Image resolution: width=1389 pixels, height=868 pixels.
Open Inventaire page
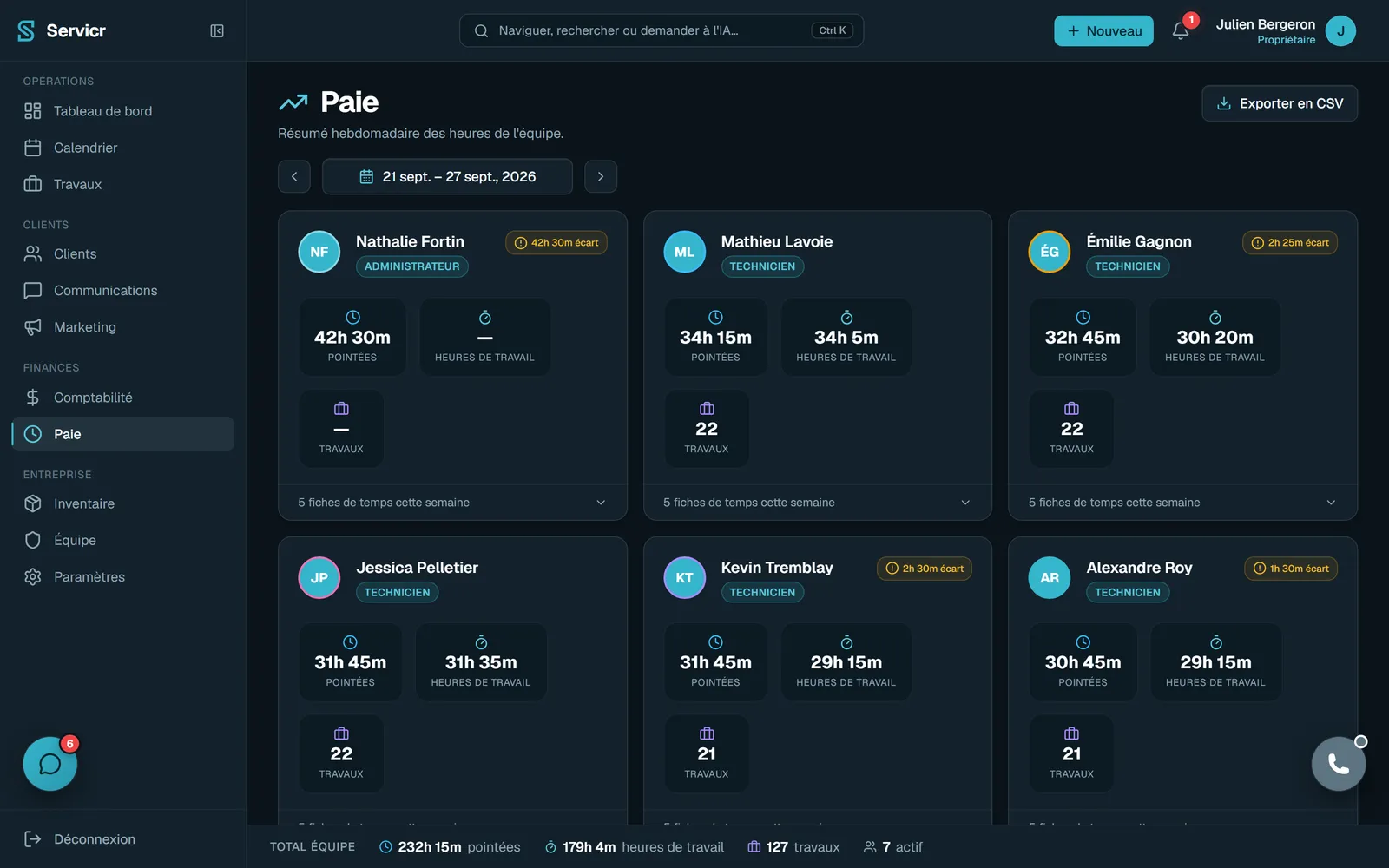tap(123, 503)
